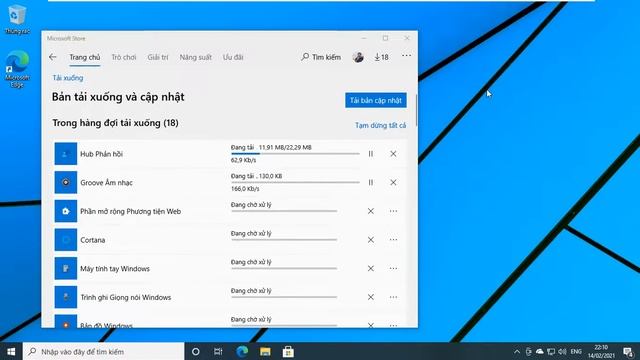This screenshot has width=640, height=360.
Task: Open more options for Máy tính tay Windows
Action: click(x=393, y=268)
